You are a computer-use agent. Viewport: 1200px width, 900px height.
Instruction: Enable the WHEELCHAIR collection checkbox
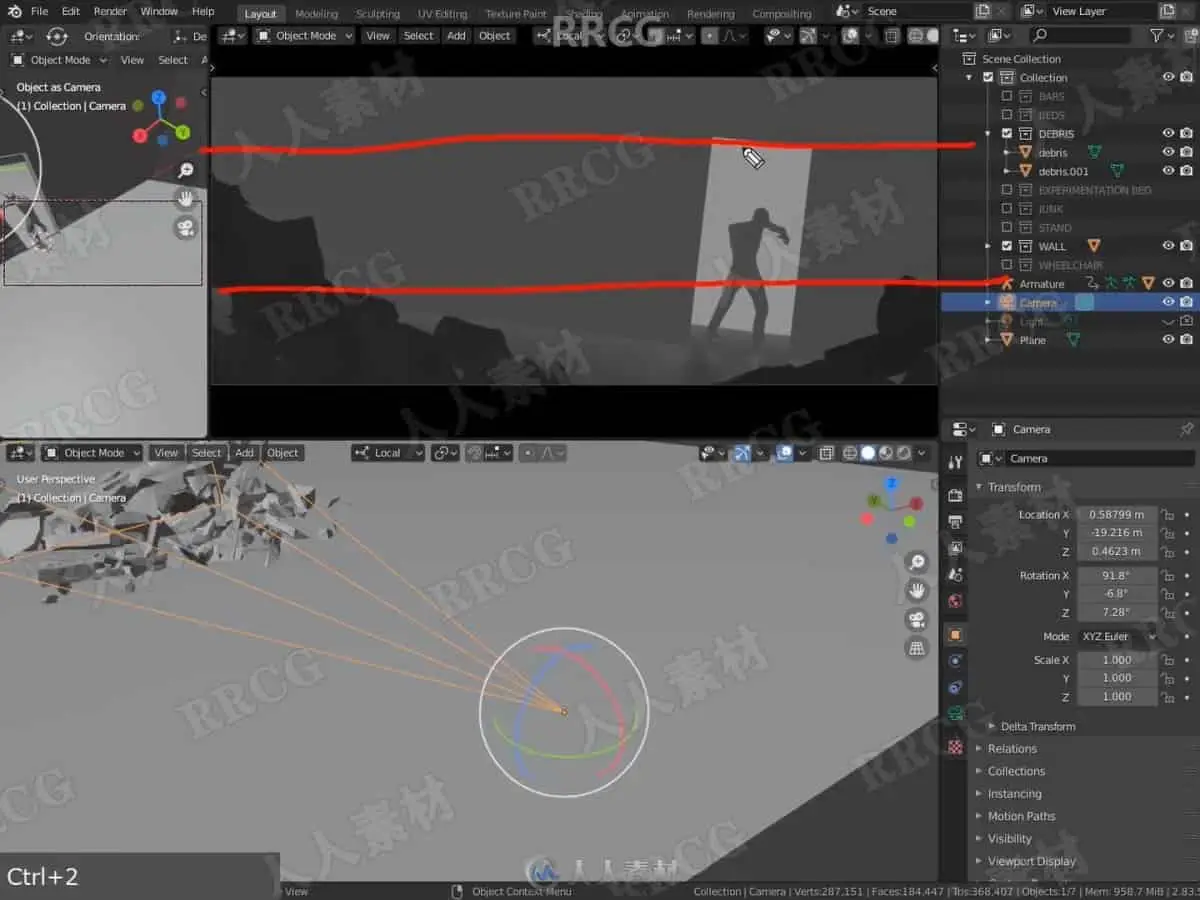click(1007, 265)
